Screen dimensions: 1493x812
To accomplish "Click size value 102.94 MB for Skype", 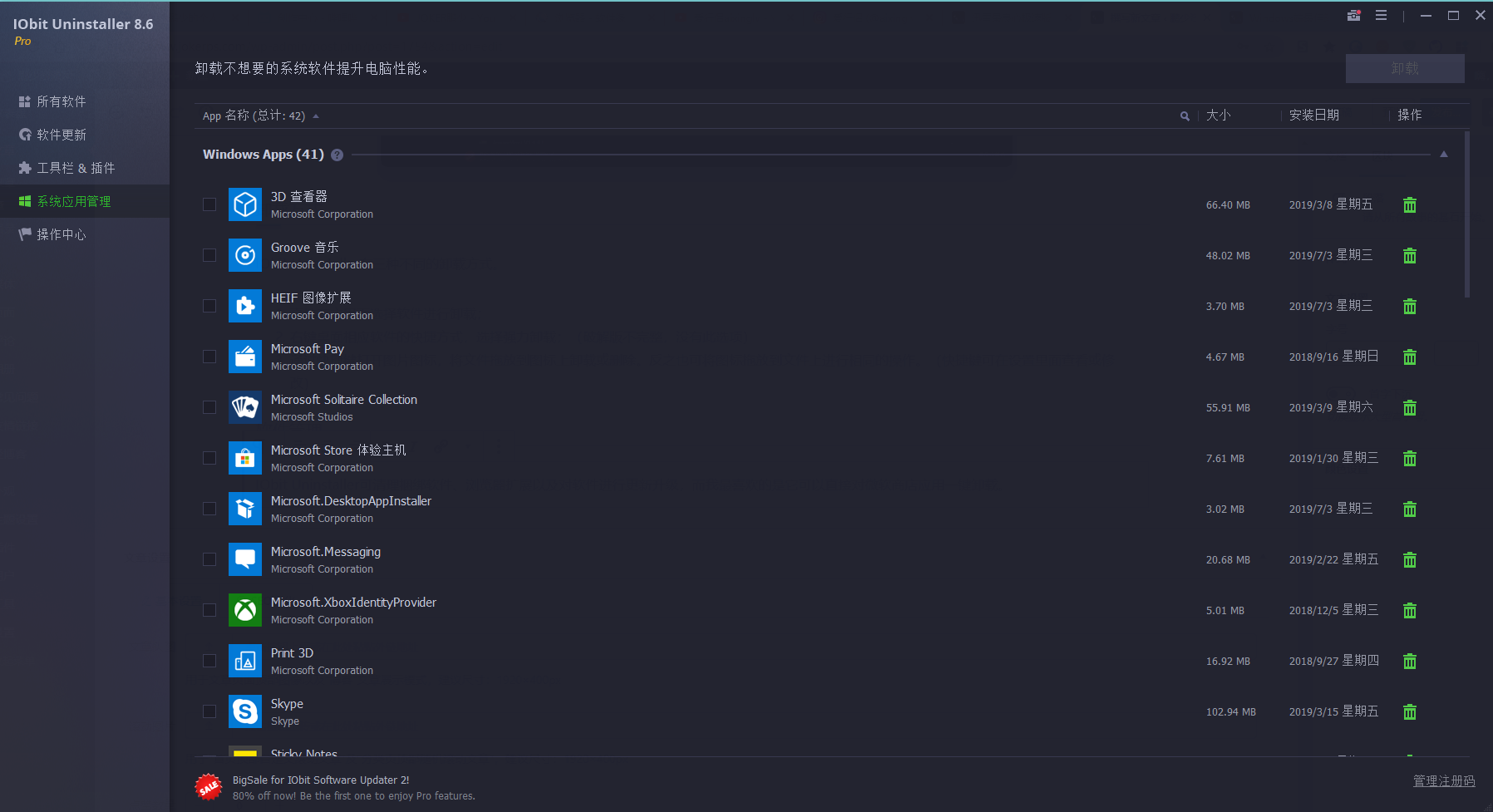I will (1231, 712).
